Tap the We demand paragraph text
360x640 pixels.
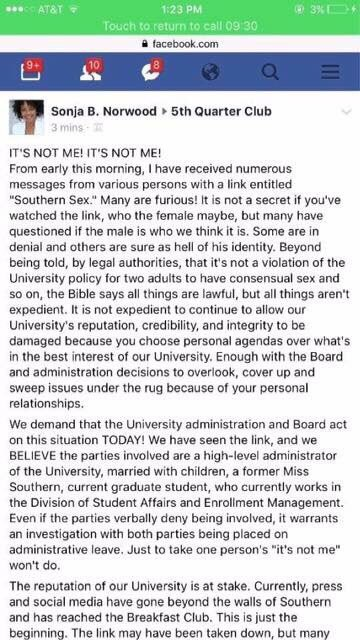click(x=178, y=495)
